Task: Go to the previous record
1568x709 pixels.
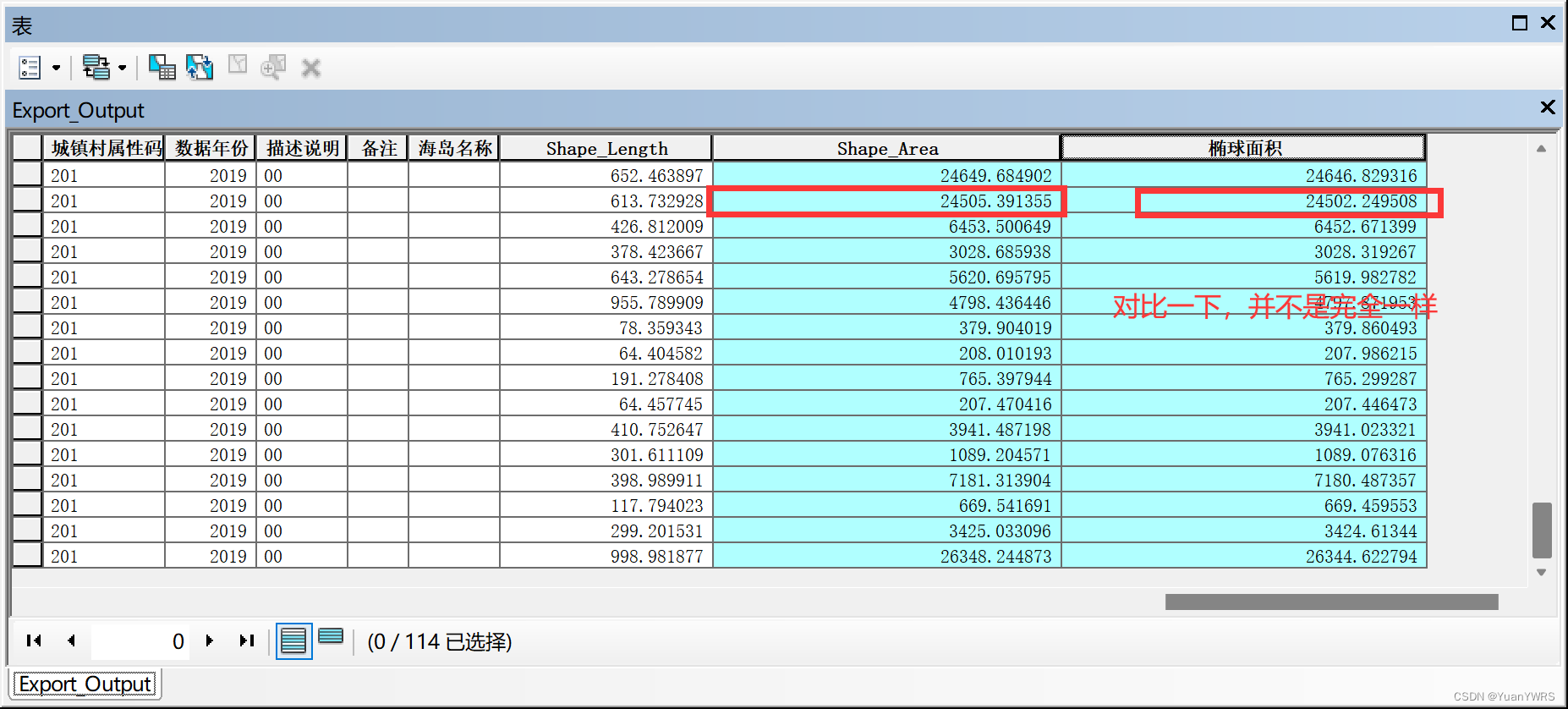Action: tap(71, 640)
